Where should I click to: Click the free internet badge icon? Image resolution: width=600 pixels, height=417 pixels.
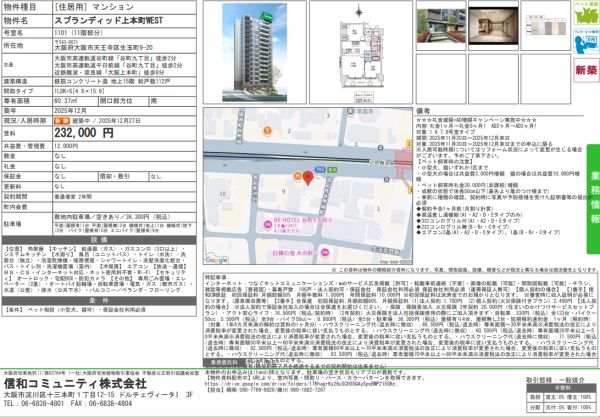586,41
